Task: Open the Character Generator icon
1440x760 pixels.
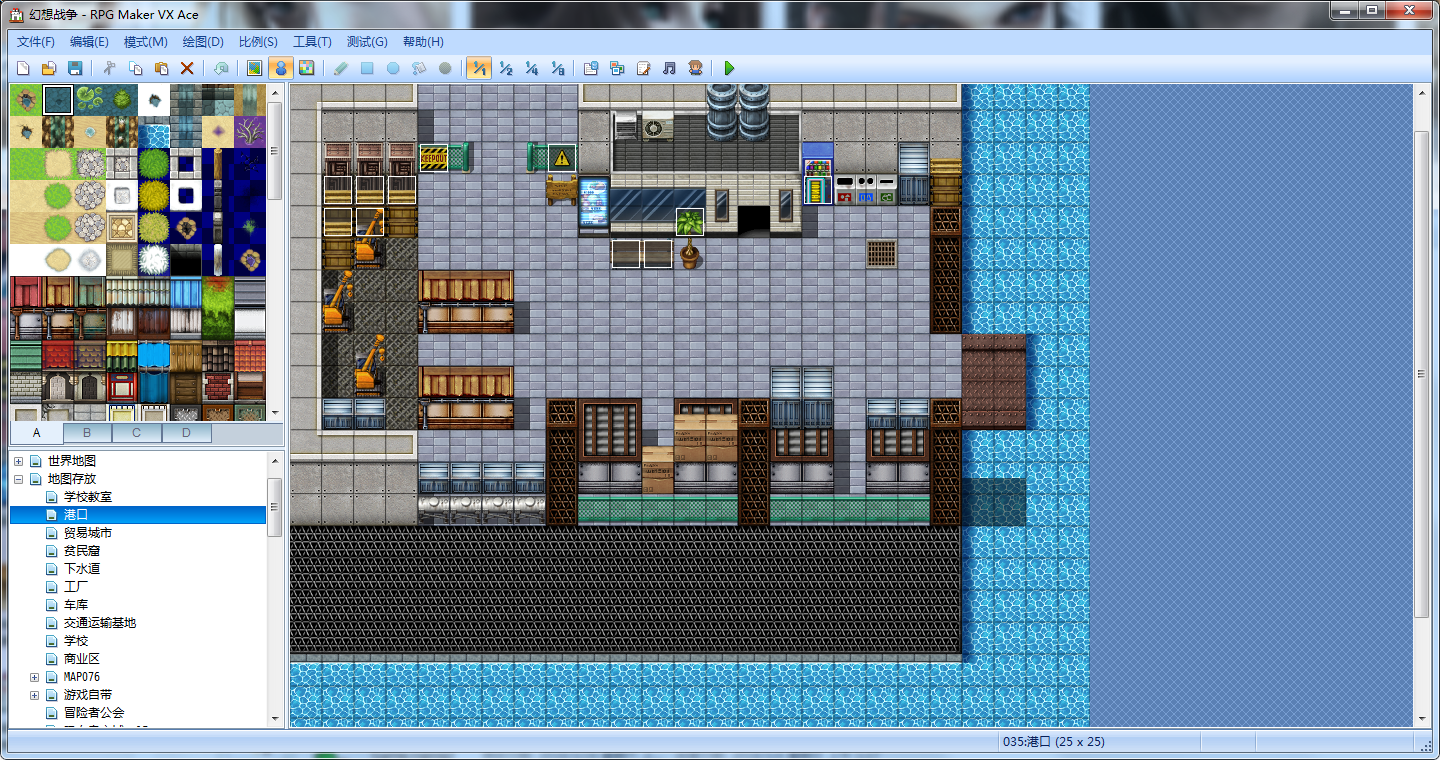Action: pyautogui.click(x=695, y=68)
